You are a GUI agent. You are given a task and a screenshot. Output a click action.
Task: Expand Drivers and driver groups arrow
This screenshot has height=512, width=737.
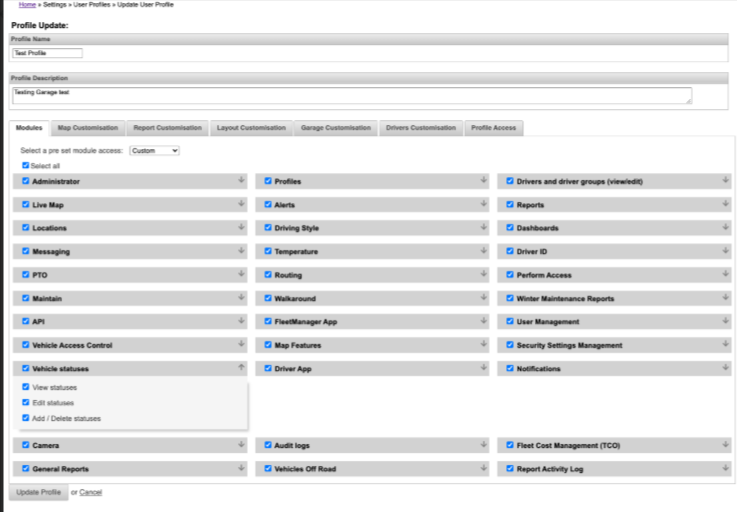point(725,180)
